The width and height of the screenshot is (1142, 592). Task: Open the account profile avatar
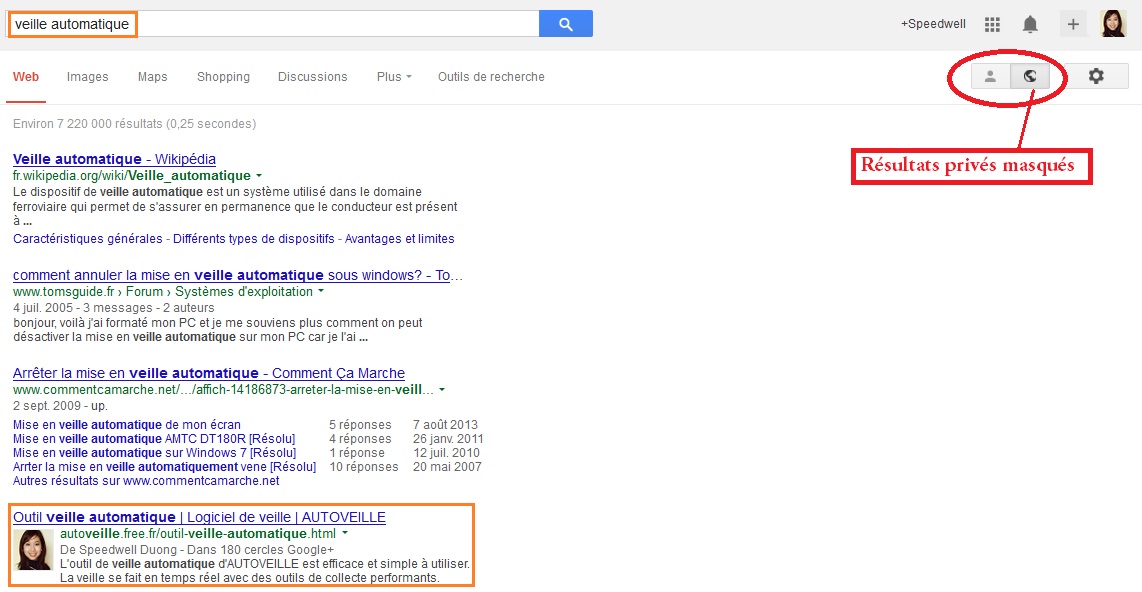pos(1113,24)
